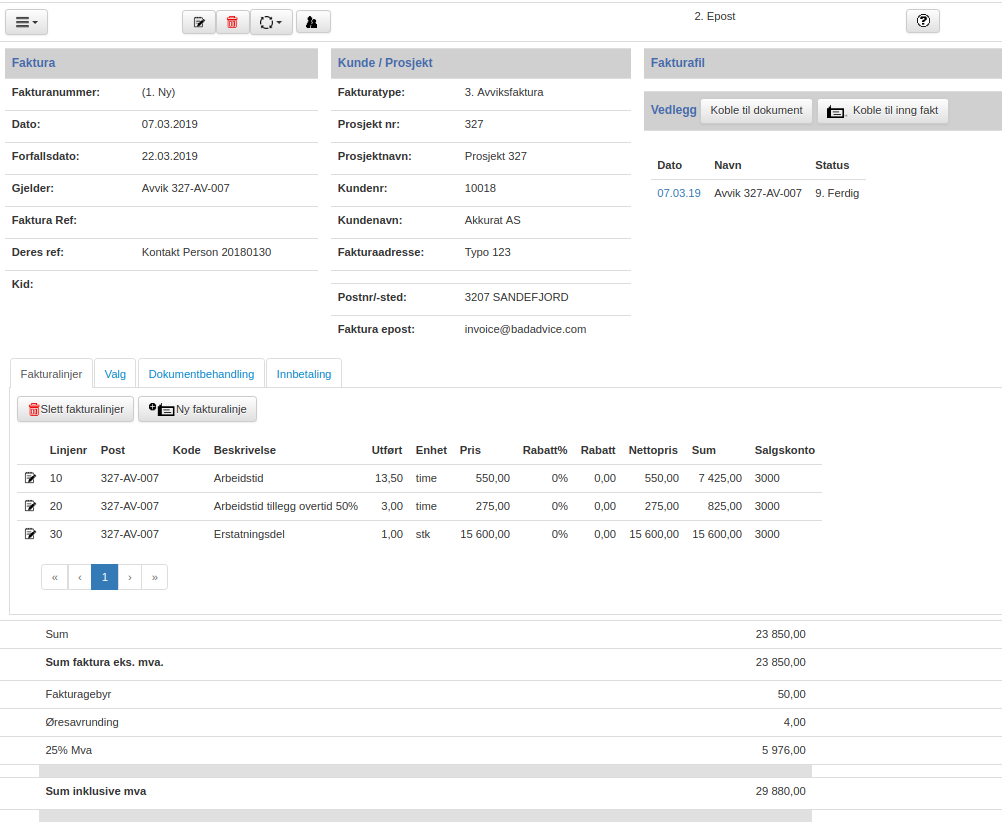Delete invoice lines with Slett fakturalinjer
Viewport: 1002px width, 824px height.
(x=75, y=409)
